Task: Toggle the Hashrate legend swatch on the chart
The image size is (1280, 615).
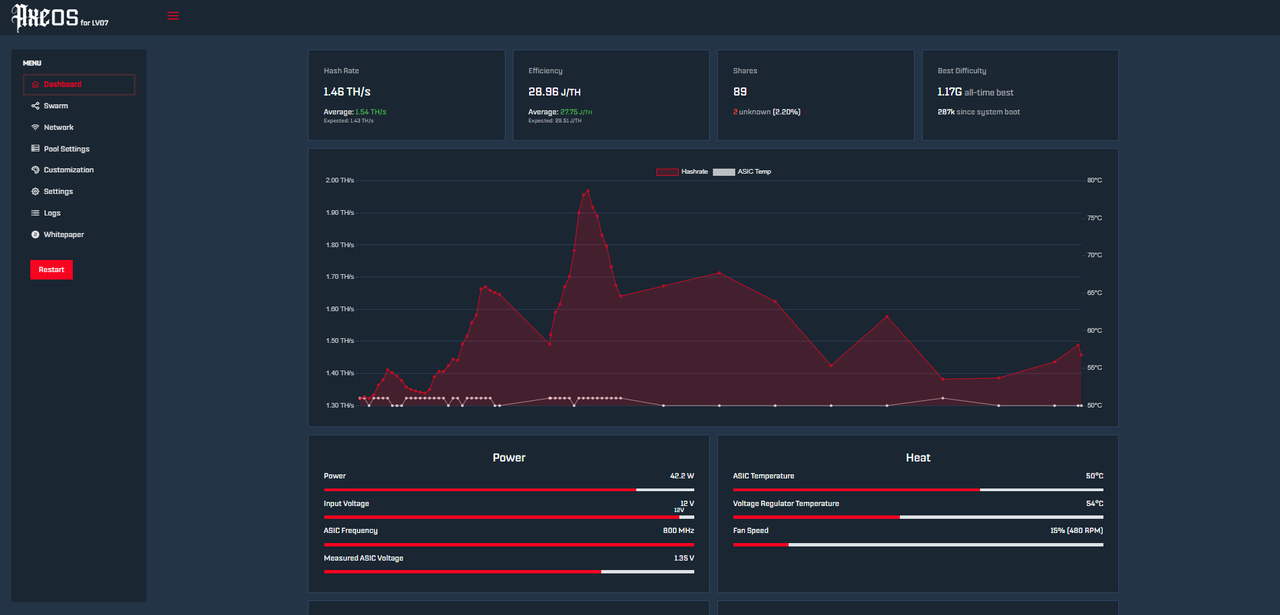Action: 667,172
